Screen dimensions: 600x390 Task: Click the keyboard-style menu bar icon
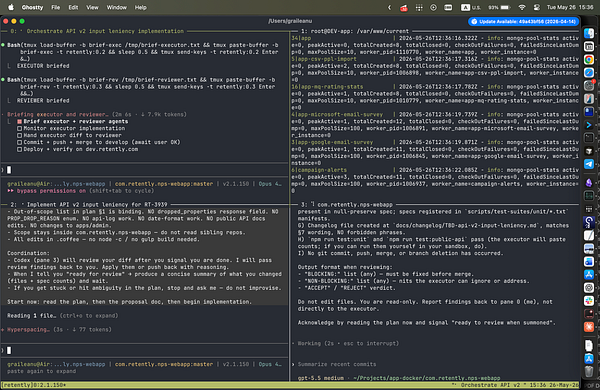click(448, 7)
